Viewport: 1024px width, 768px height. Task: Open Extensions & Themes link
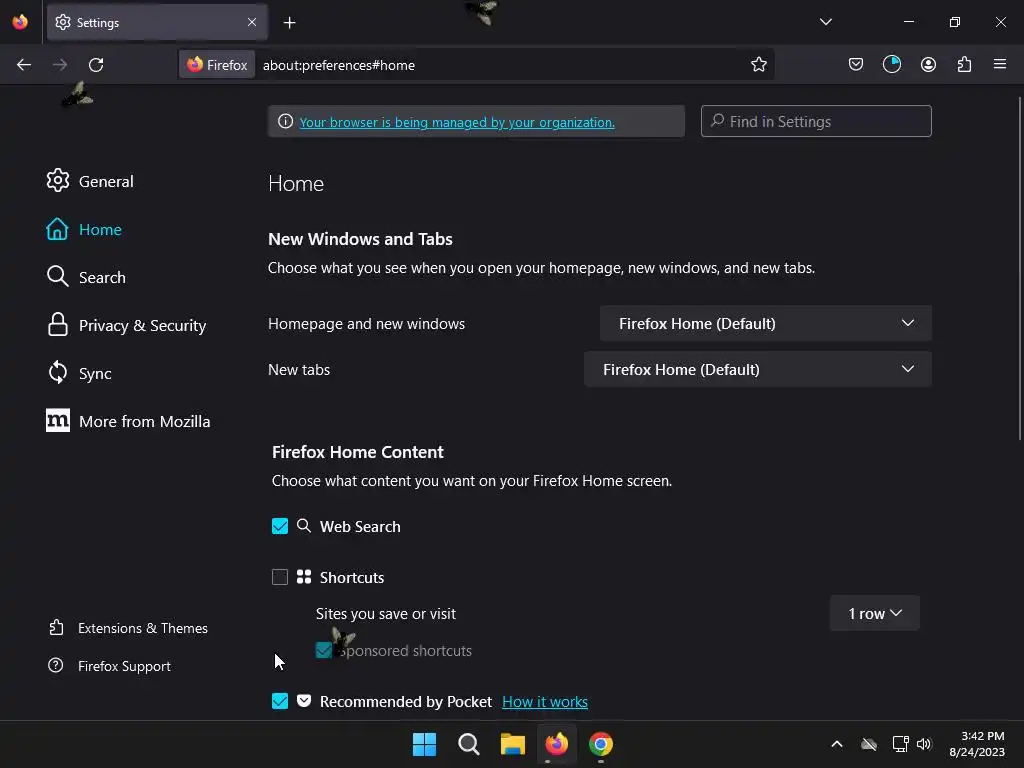(x=128, y=628)
